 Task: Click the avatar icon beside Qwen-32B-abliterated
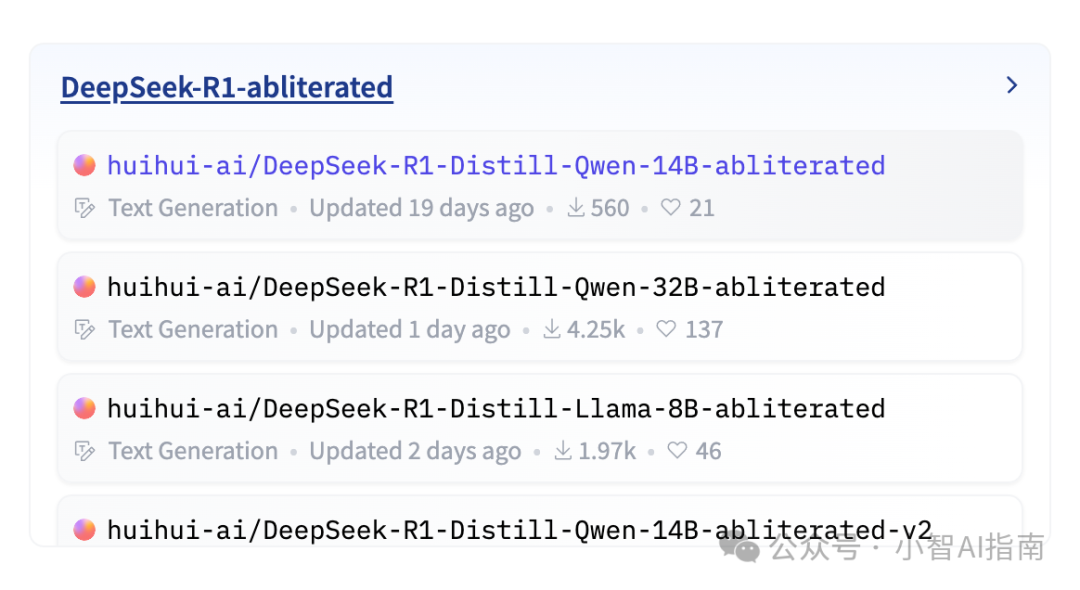pos(85,287)
